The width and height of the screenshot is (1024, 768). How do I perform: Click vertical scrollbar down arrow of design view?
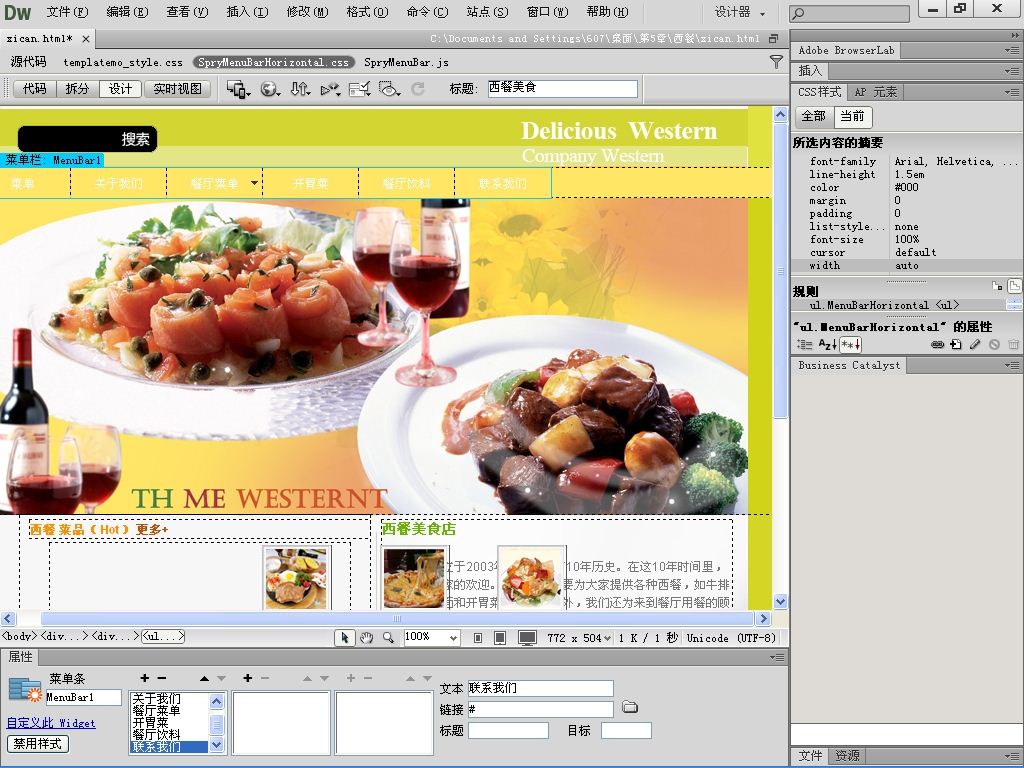(x=780, y=601)
